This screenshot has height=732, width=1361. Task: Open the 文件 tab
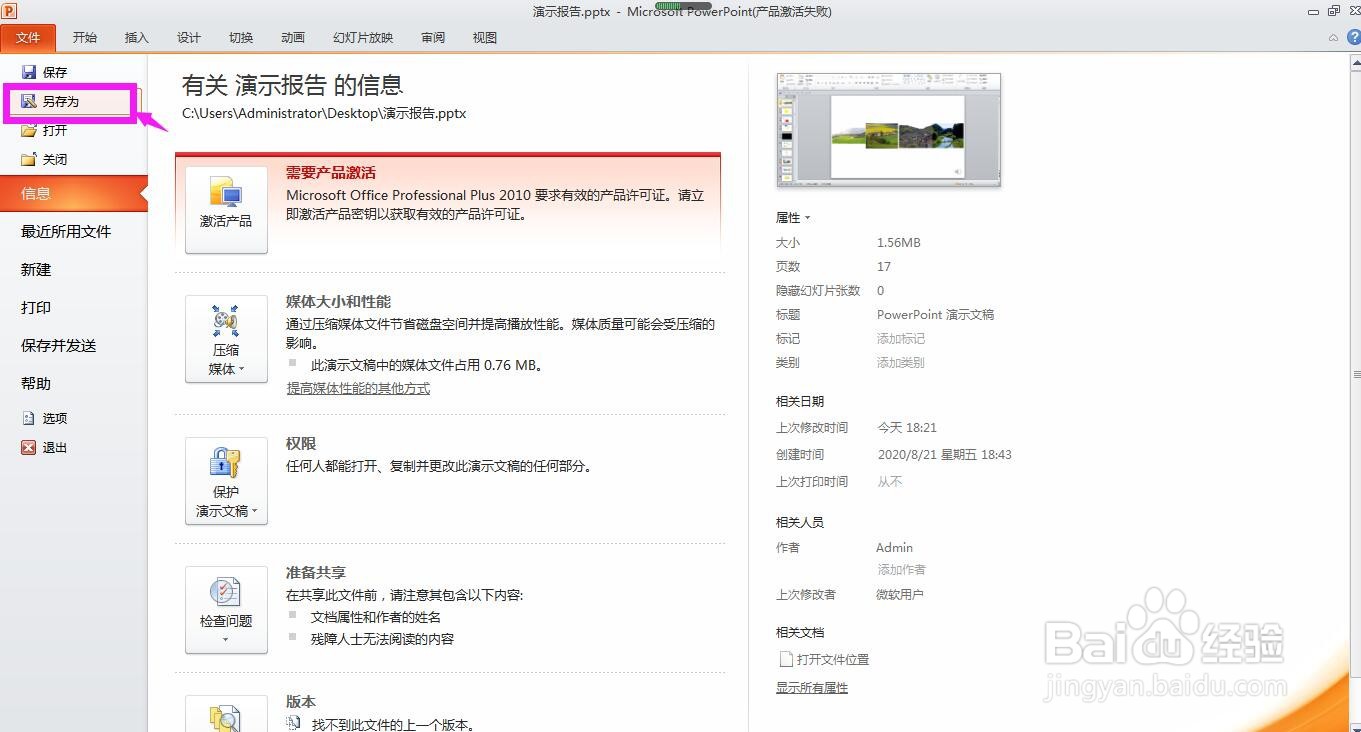point(28,38)
